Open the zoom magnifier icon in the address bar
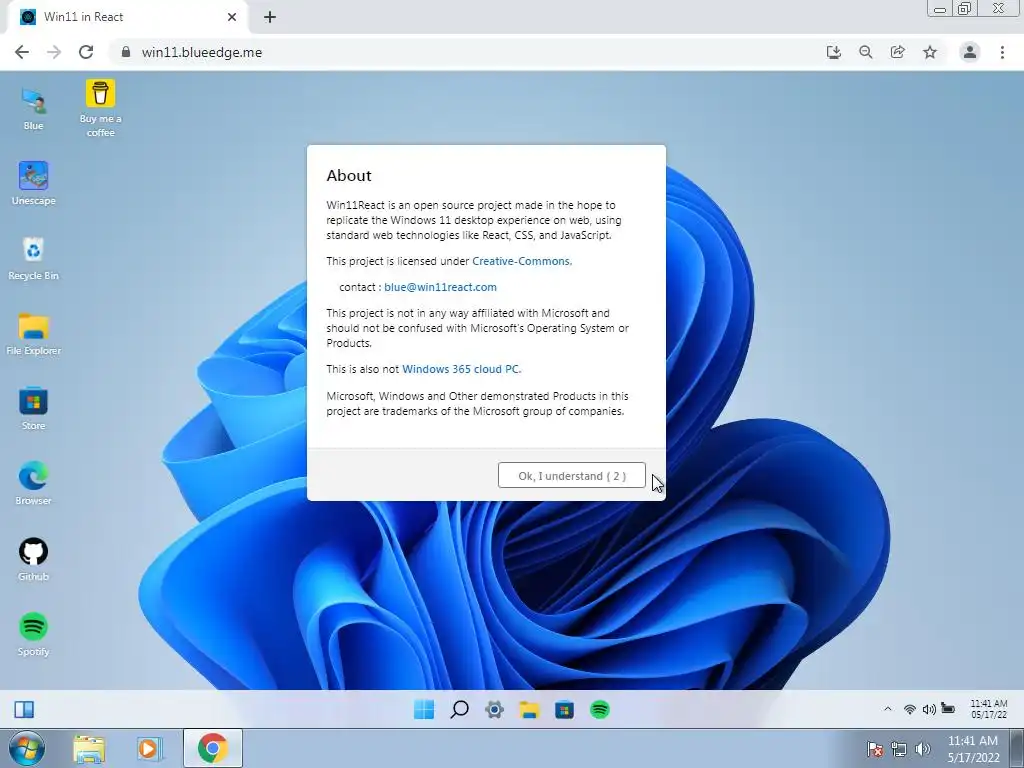This screenshot has height=768, width=1024. [865, 52]
